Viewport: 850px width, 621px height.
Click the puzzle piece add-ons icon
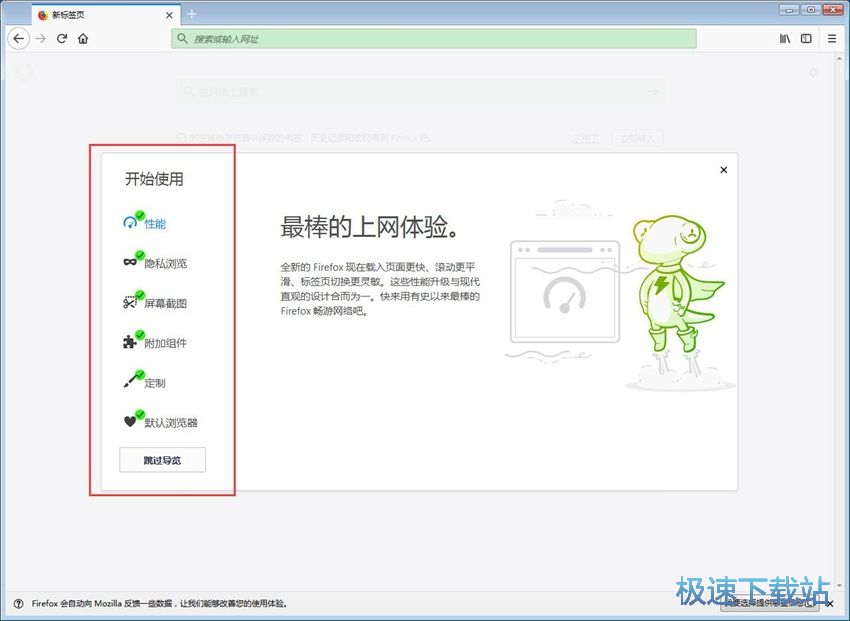[x=130, y=342]
